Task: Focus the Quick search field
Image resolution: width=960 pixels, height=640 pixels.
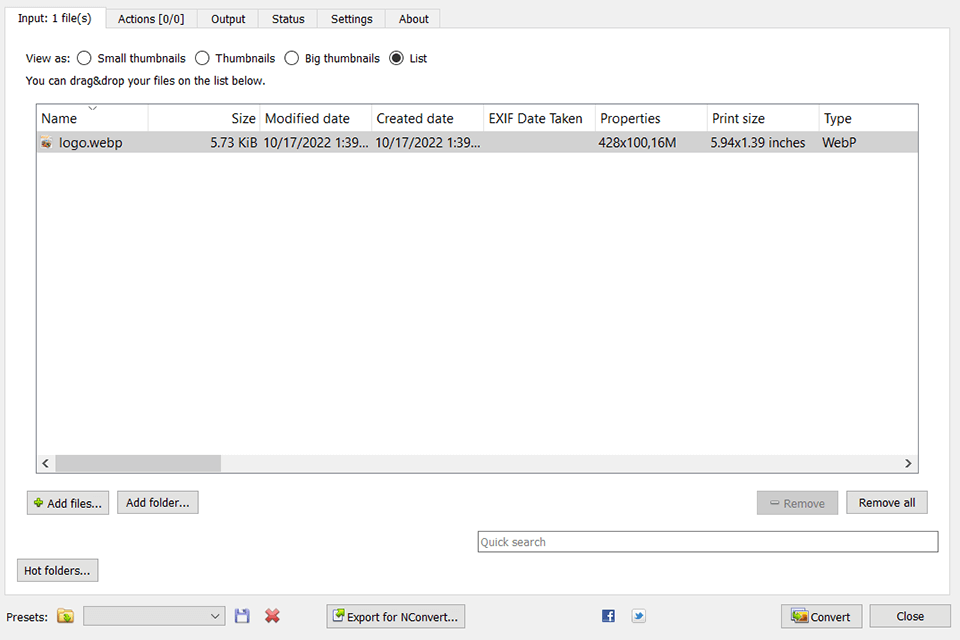Action: pyautogui.click(x=708, y=542)
